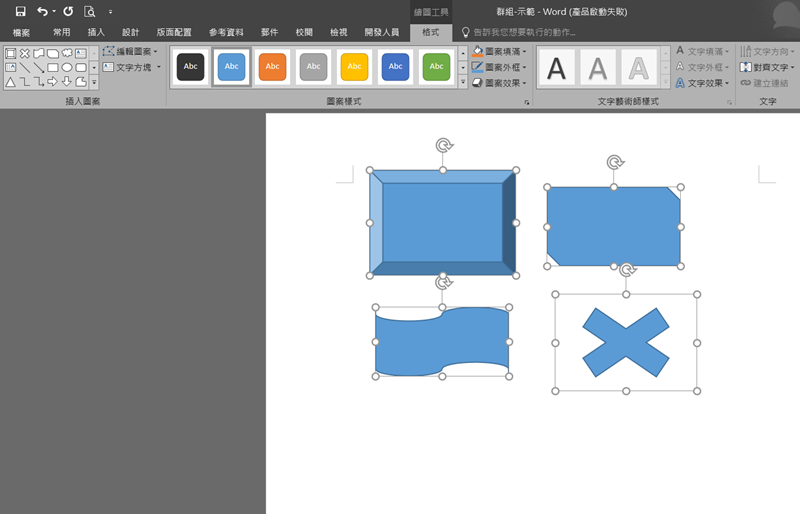The height and width of the screenshot is (514, 800).
Task: Open the 圖案外框 shape outline dropdown
Action: coord(526,67)
